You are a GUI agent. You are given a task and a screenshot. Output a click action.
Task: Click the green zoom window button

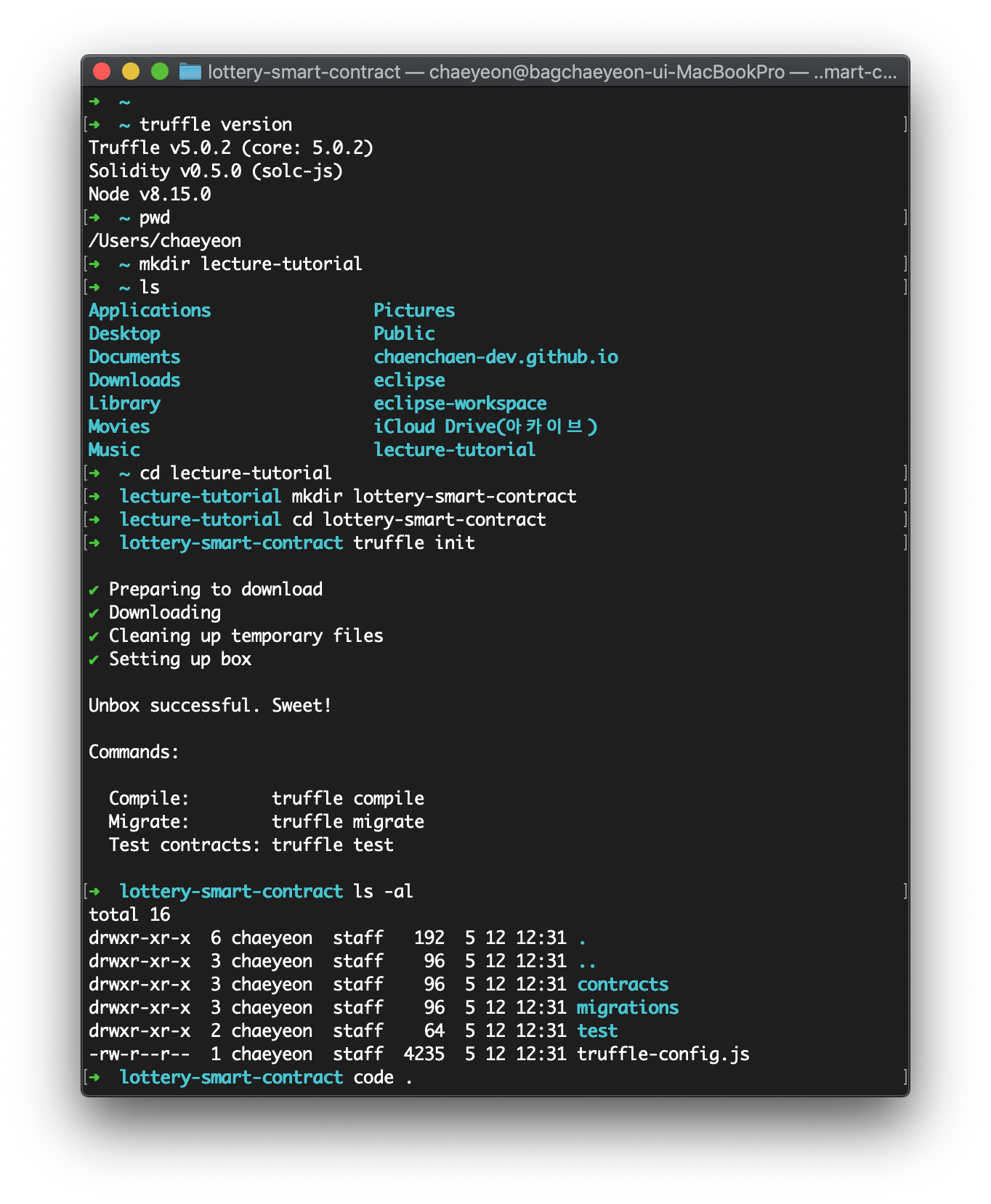(160, 71)
